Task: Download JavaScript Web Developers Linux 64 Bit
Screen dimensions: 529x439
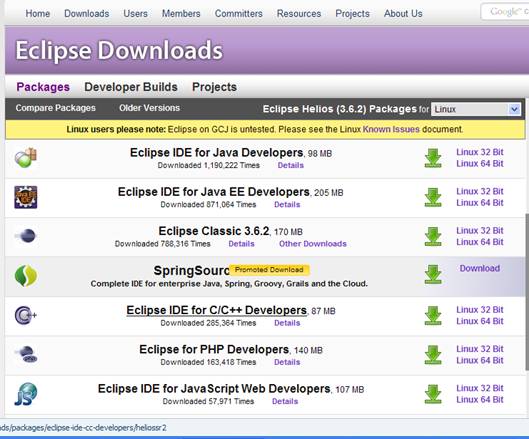Action: click(479, 400)
